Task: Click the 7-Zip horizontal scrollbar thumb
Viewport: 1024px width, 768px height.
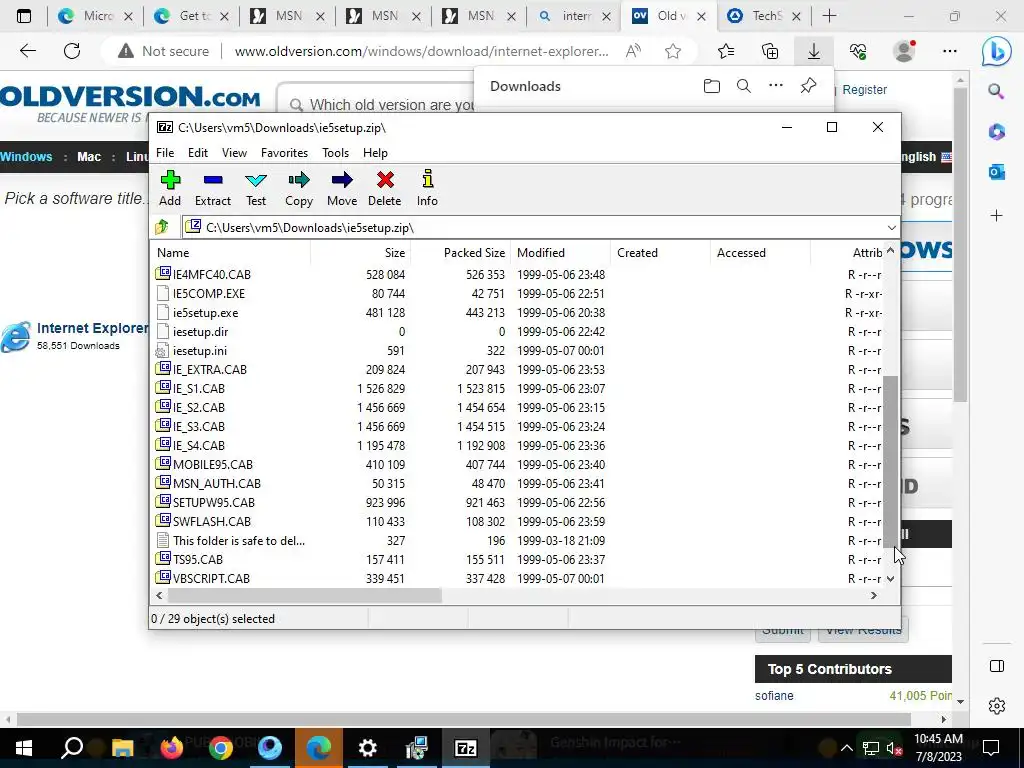Action: click(x=305, y=596)
